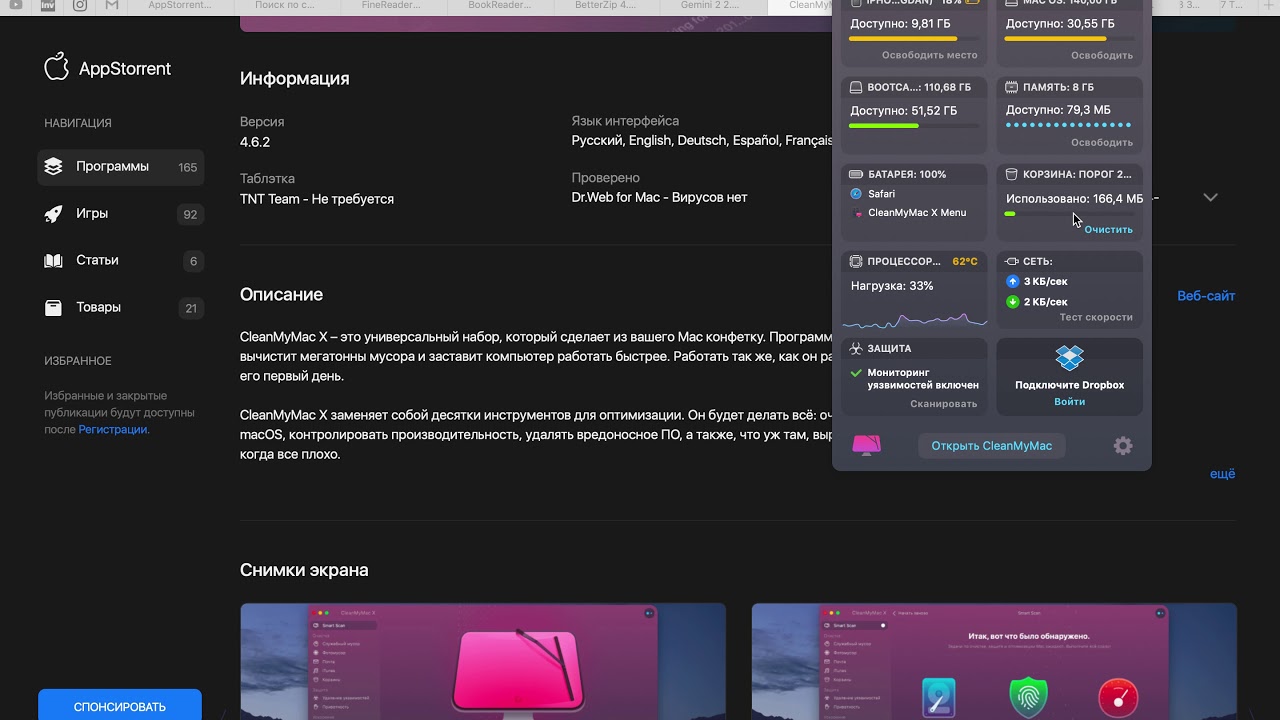Switch to the FineReader browser tab
The image size is (1280, 720).
point(391,6)
